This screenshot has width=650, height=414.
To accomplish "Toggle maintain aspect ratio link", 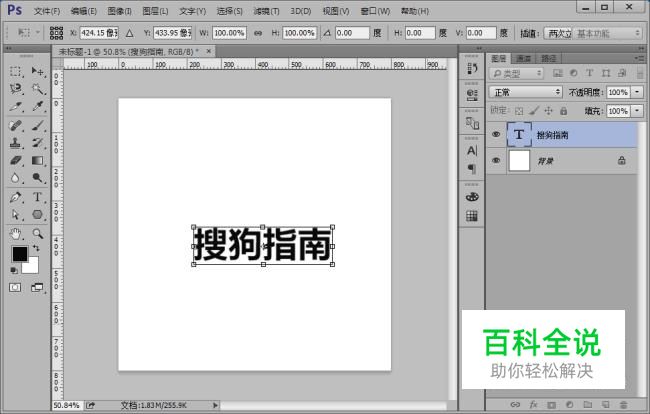I will (258, 33).
